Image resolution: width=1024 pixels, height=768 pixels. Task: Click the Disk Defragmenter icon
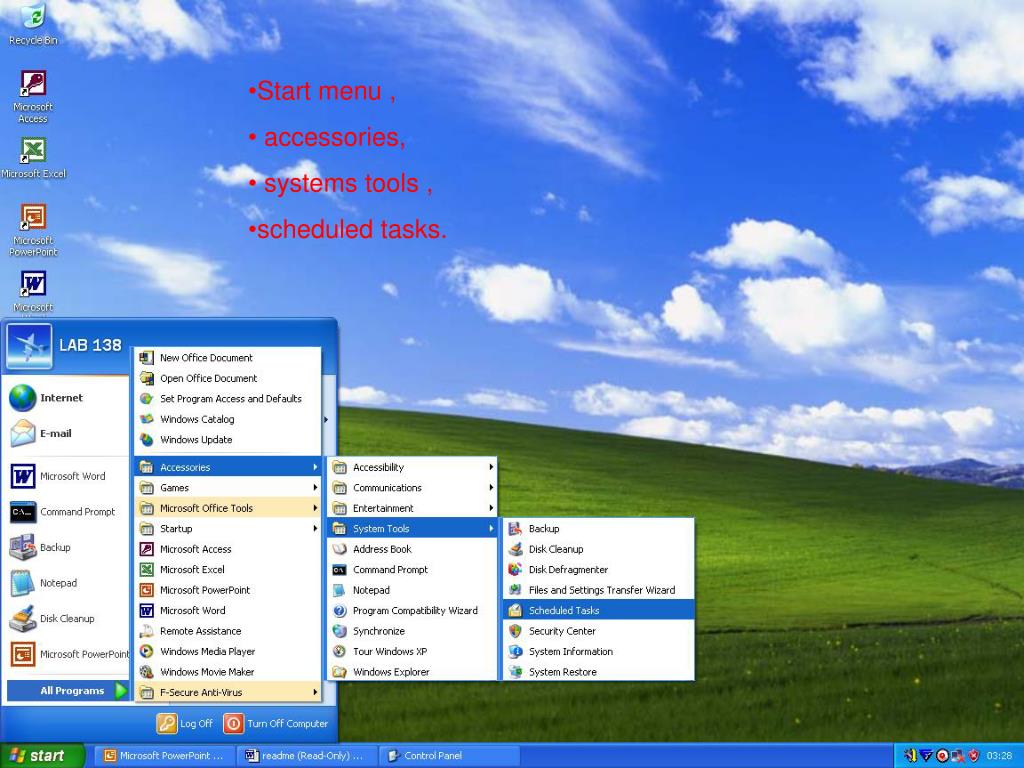tap(515, 569)
